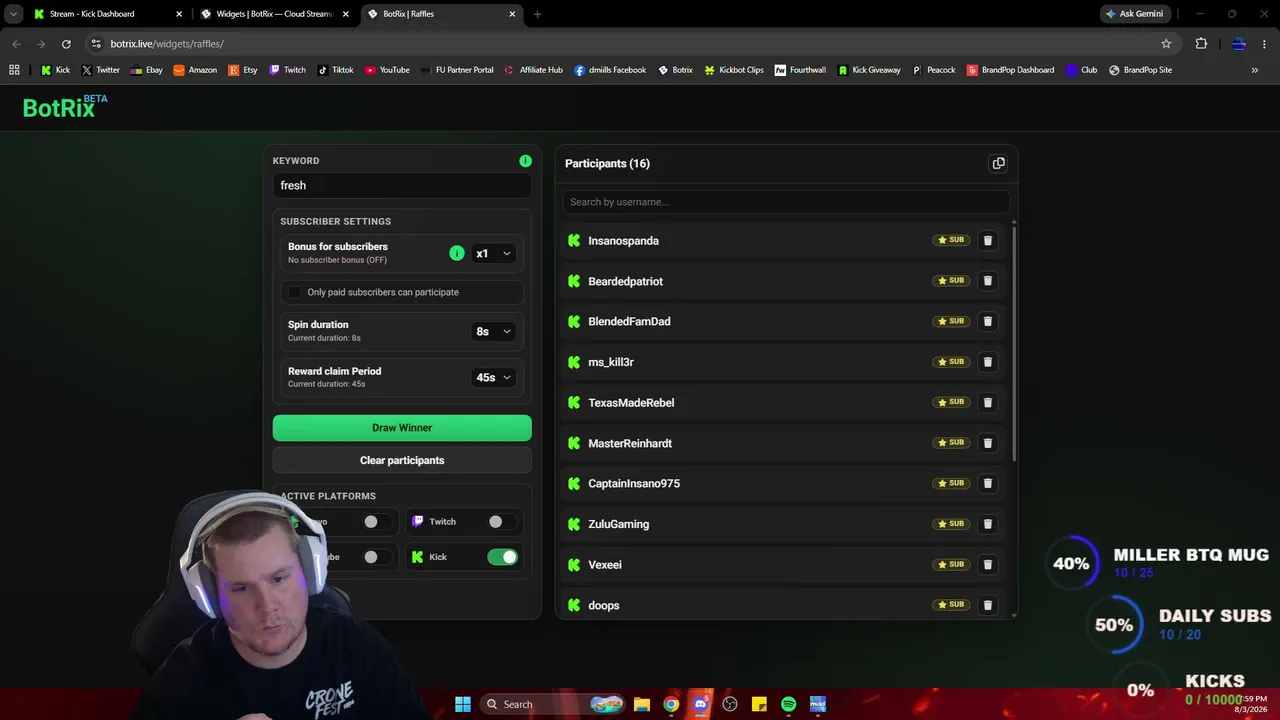Viewport: 1280px width, 720px height.
Task: Open the Etsy bookmark
Action: [243, 70]
